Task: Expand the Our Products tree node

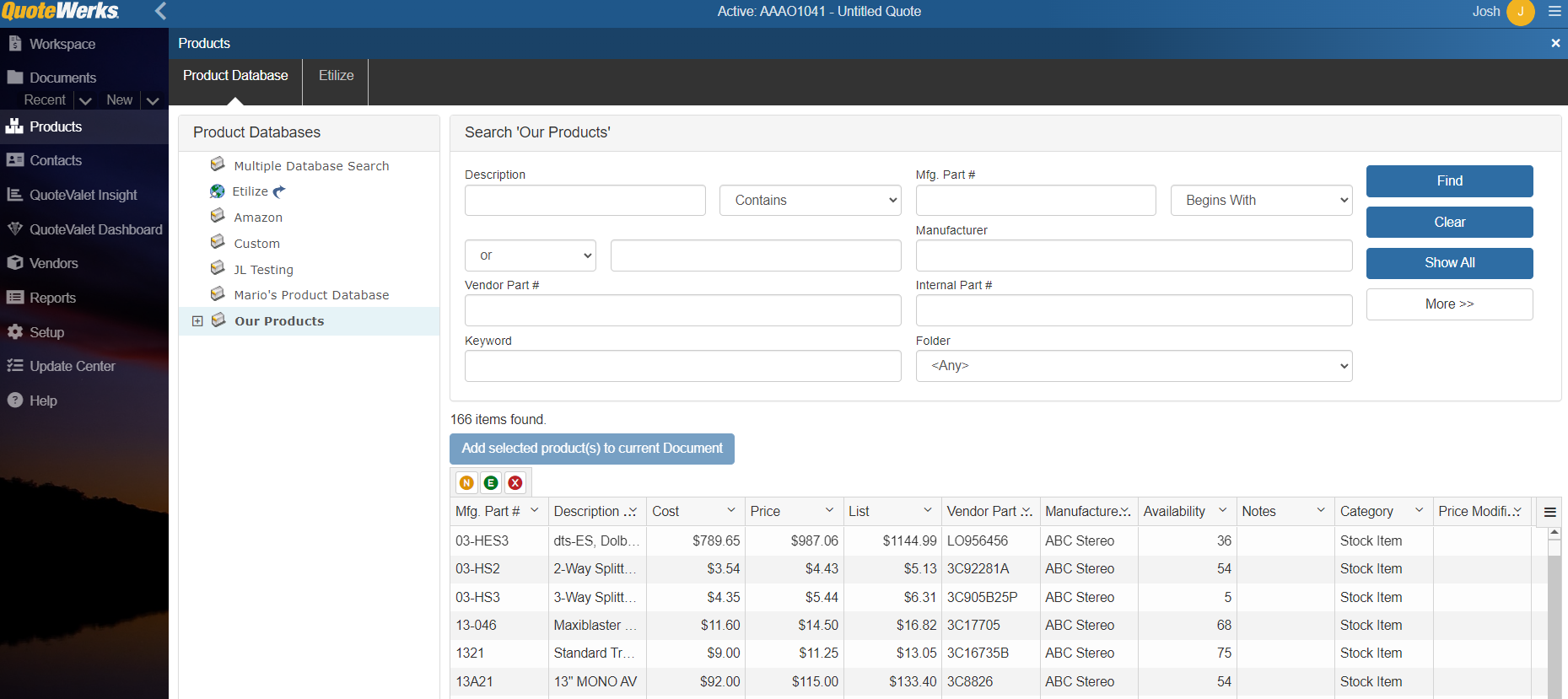Action: [x=197, y=321]
